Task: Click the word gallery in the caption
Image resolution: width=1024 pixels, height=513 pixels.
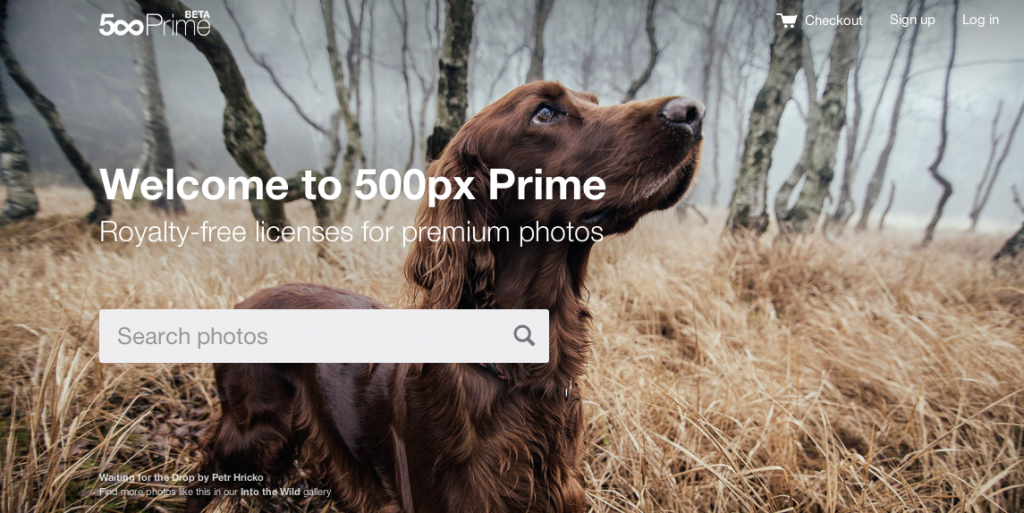Action: [x=317, y=492]
